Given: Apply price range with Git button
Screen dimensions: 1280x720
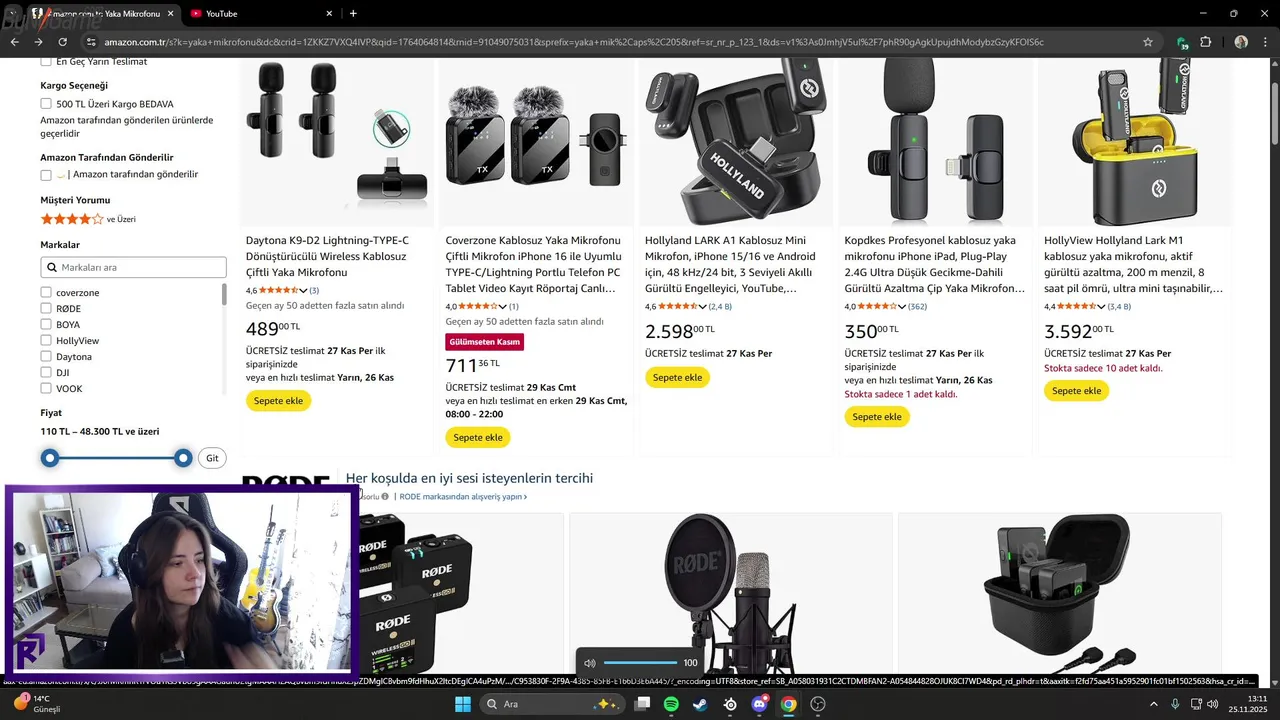Looking at the screenshot, I should (212, 458).
